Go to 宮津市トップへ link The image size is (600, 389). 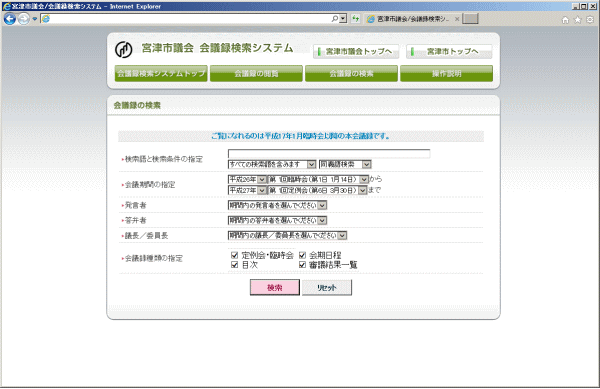coord(449,52)
